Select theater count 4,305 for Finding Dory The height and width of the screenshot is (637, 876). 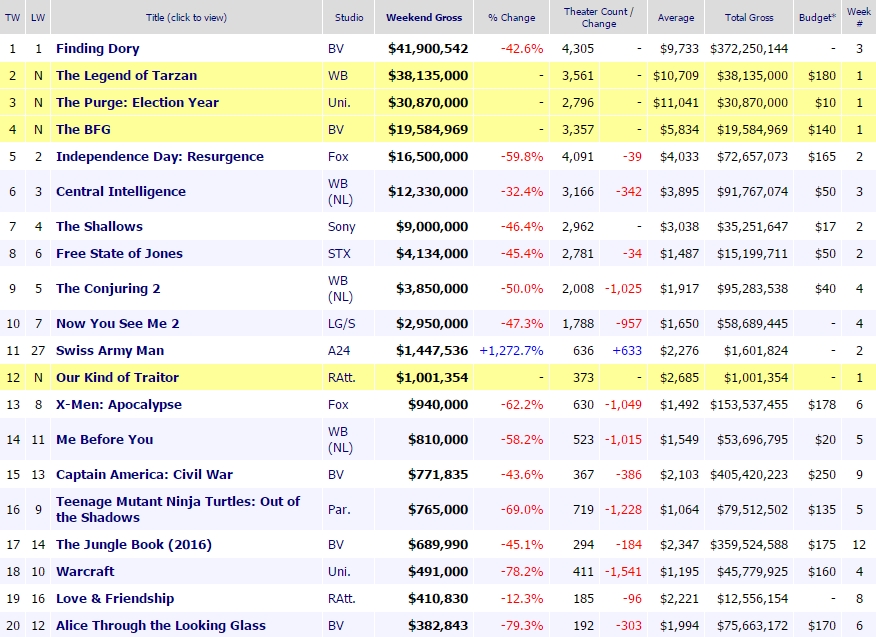point(578,49)
